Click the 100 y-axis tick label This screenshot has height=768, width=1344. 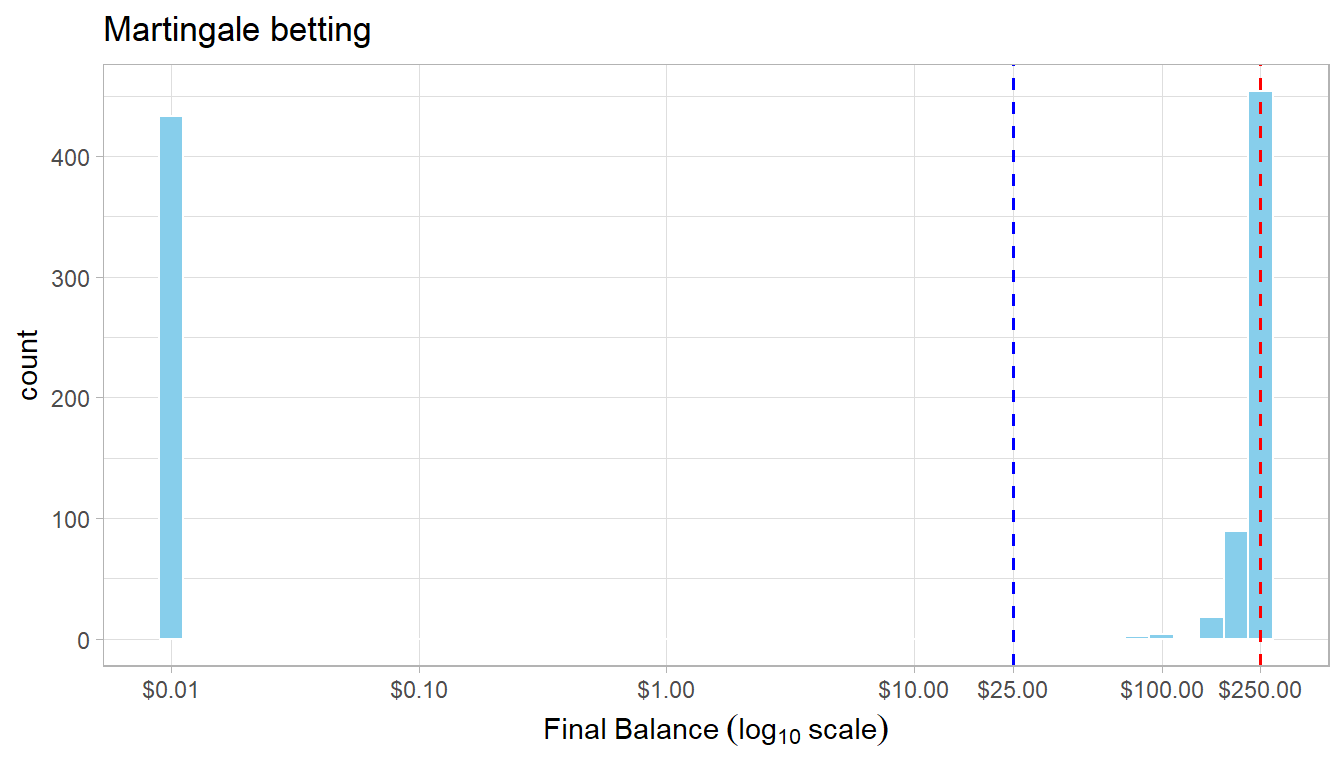76,519
